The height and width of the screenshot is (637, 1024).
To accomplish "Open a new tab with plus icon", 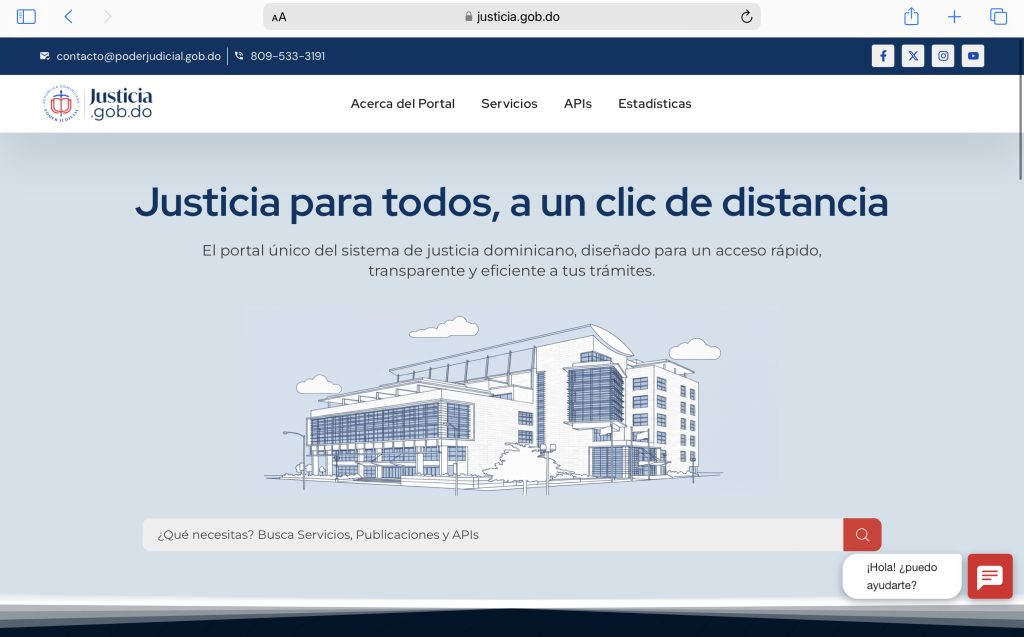I will click(954, 17).
